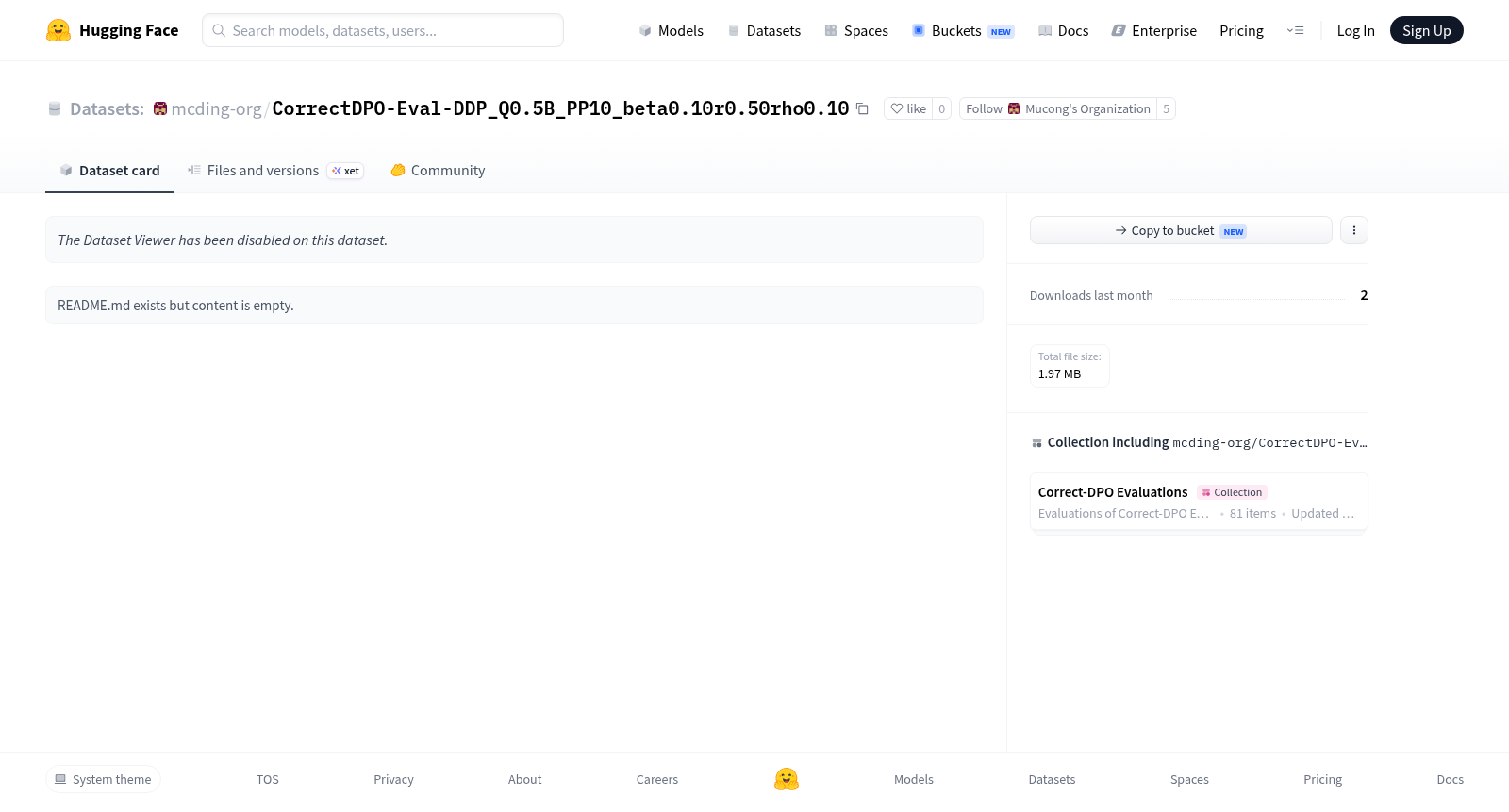1509x812 pixels.
Task: Open the mcding-org organization link
Action: [x=216, y=108]
